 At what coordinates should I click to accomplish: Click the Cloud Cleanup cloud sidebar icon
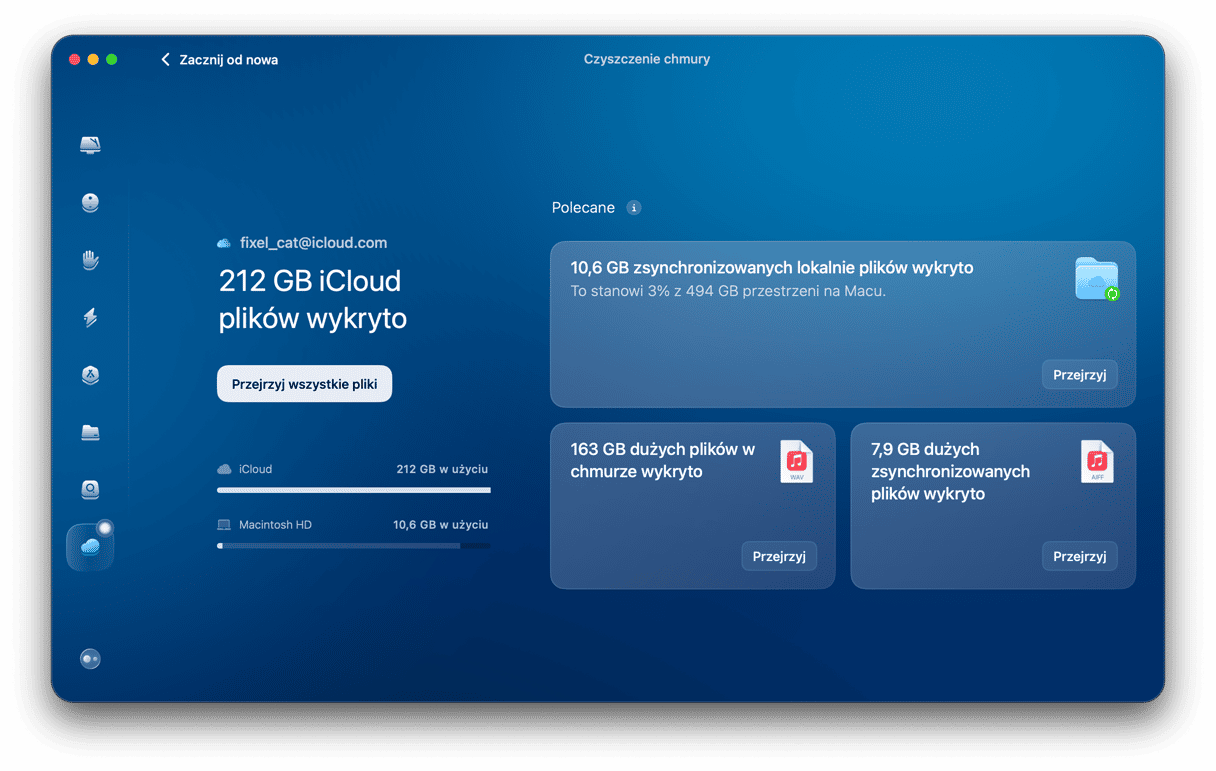click(x=90, y=546)
